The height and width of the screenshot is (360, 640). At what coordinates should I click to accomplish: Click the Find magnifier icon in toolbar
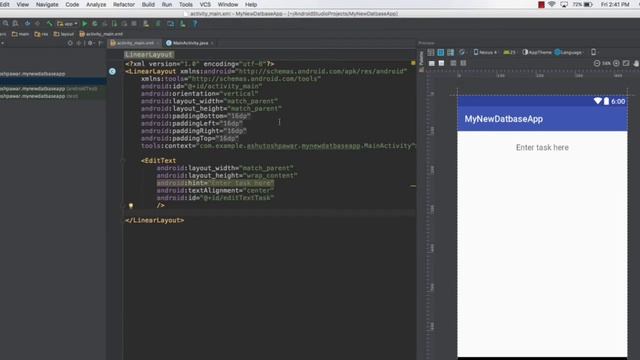click(6, 24)
